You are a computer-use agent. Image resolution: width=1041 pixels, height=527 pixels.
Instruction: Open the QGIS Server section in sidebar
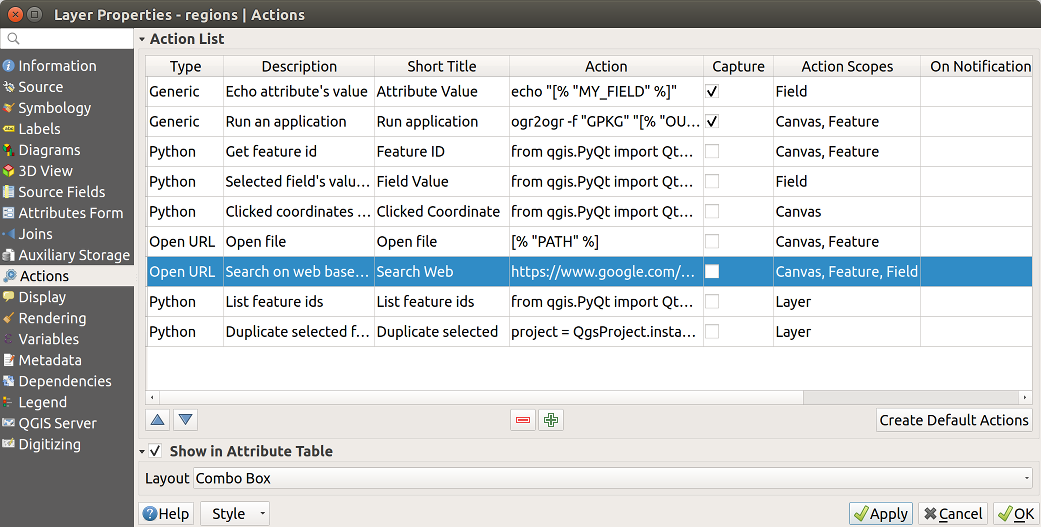(57, 423)
